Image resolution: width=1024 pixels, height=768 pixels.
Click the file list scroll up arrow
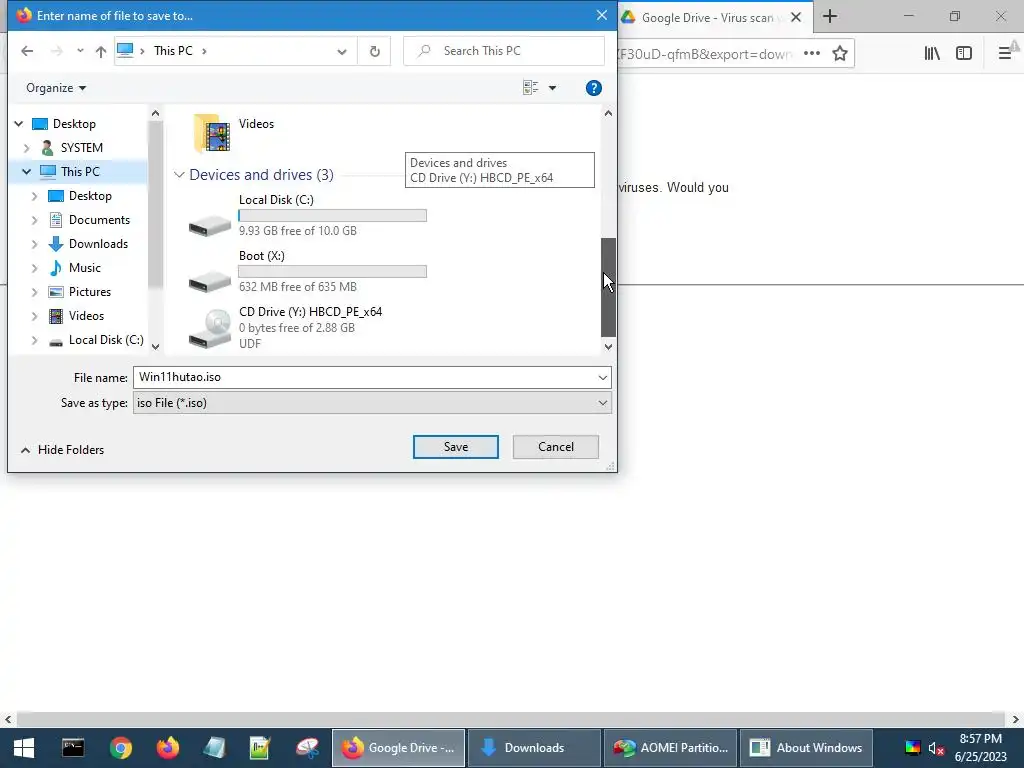tap(608, 114)
